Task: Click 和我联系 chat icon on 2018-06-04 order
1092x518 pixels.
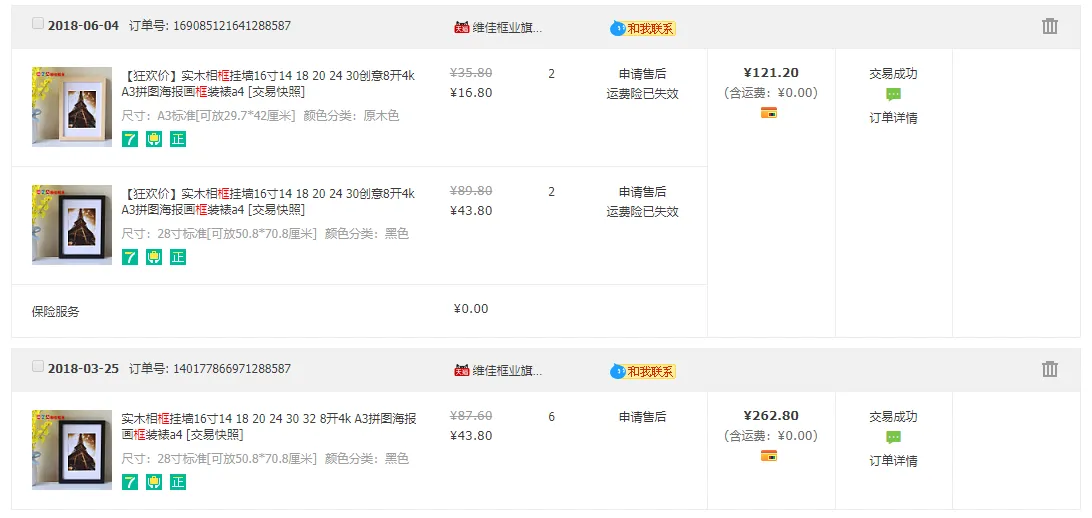Action: 643,28
